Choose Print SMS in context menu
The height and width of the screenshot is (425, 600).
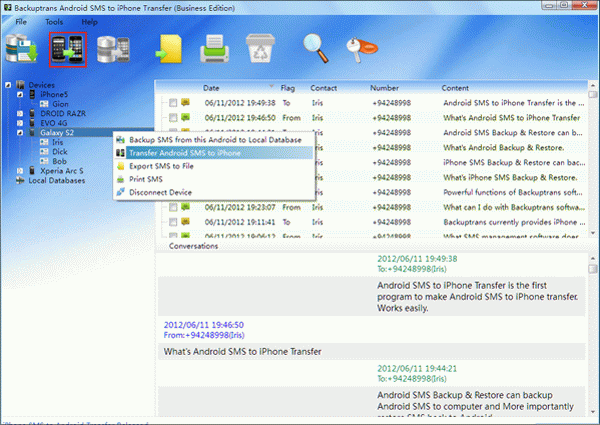(x=214, y=179)
